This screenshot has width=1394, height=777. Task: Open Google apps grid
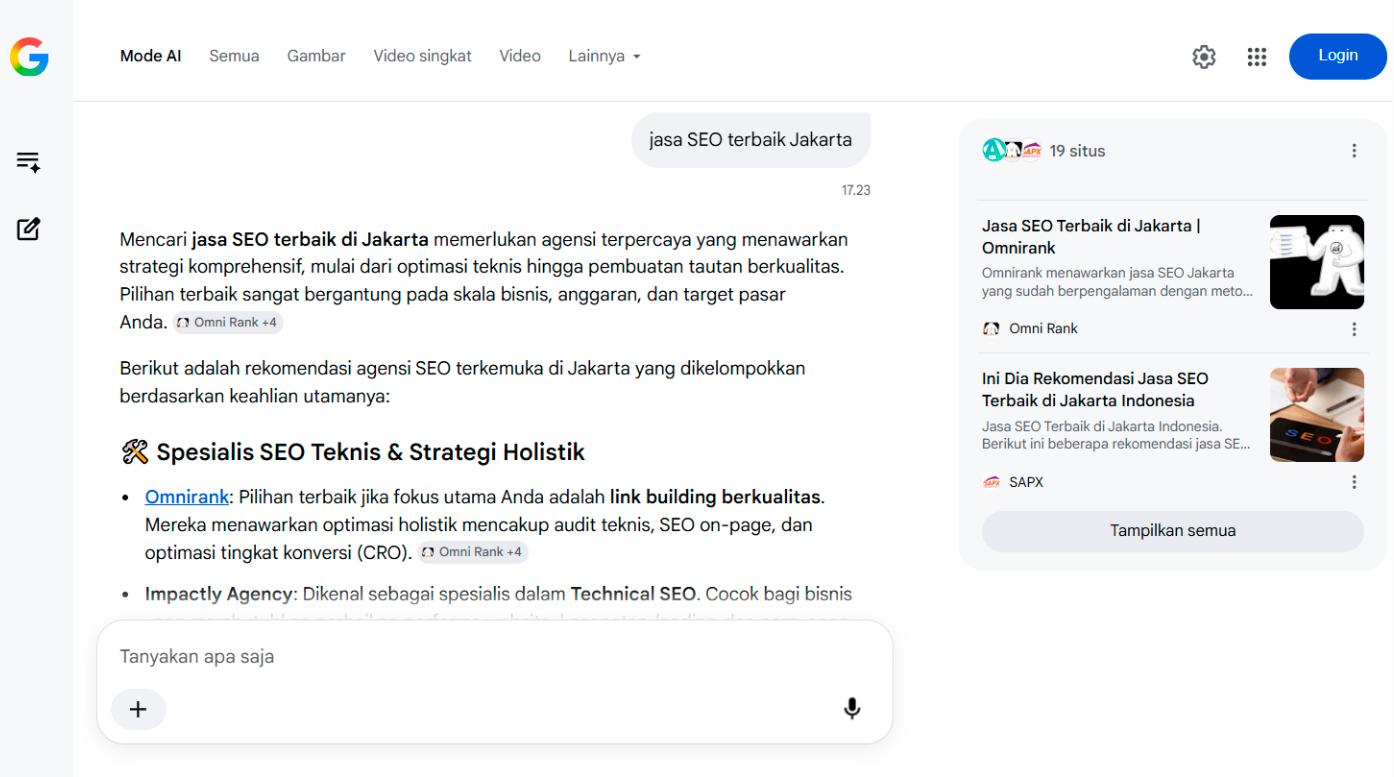tap(1257, 57)
